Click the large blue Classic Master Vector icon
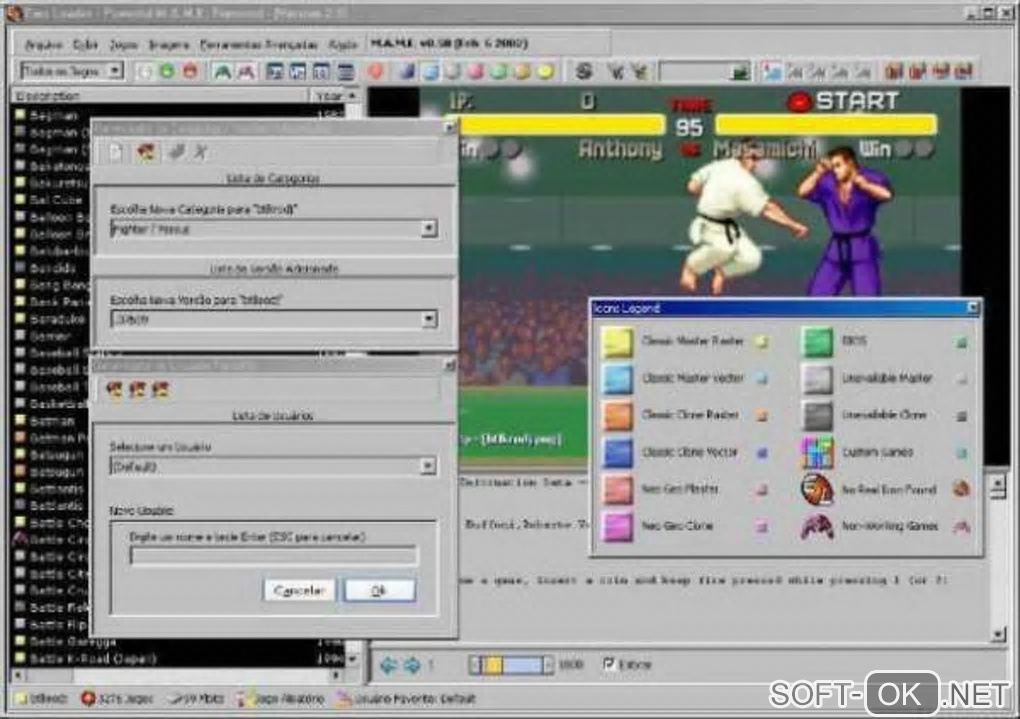 click(x=617, y=379)
